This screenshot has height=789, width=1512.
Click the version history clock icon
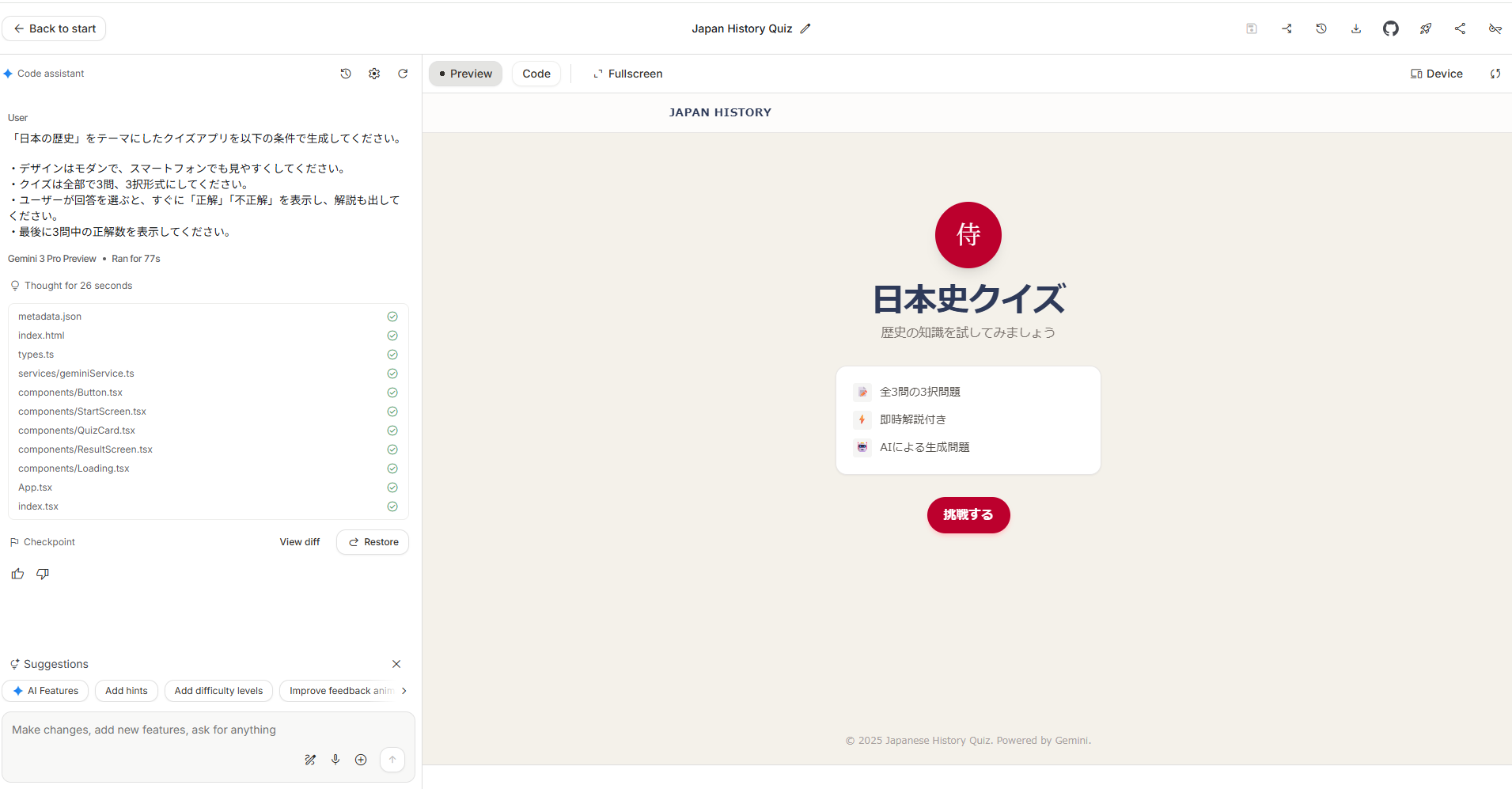1321,28
